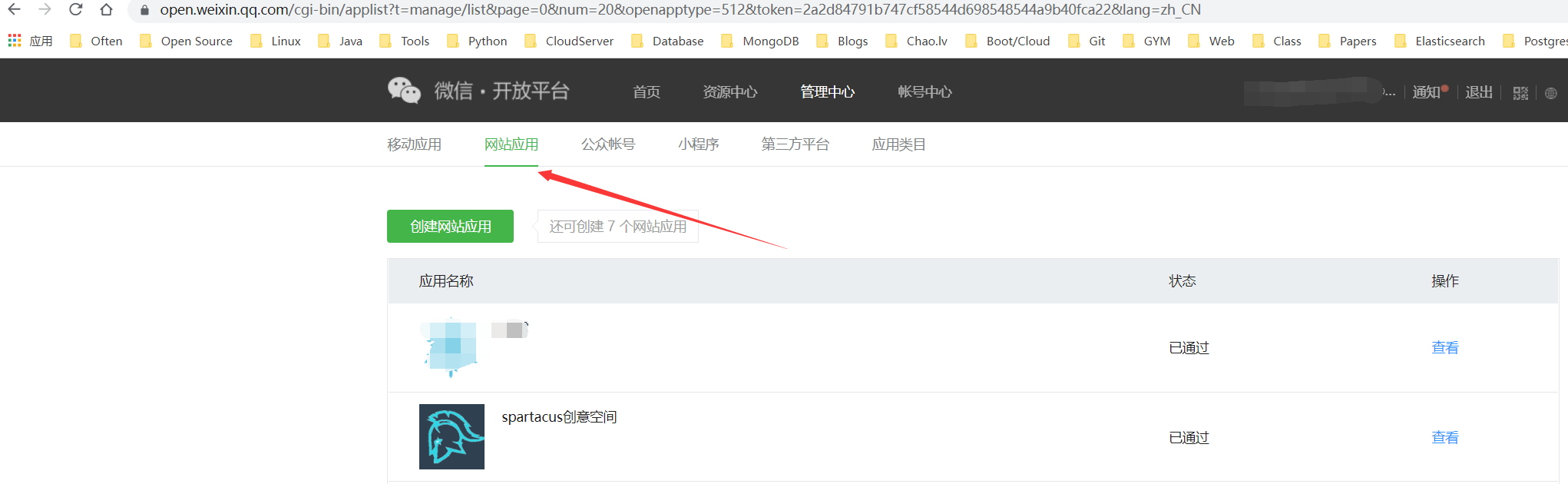This screenshot has height=484, width=1568.
Task: Click 查看 link for spartacus创意空间
Action: (1444, 438)
